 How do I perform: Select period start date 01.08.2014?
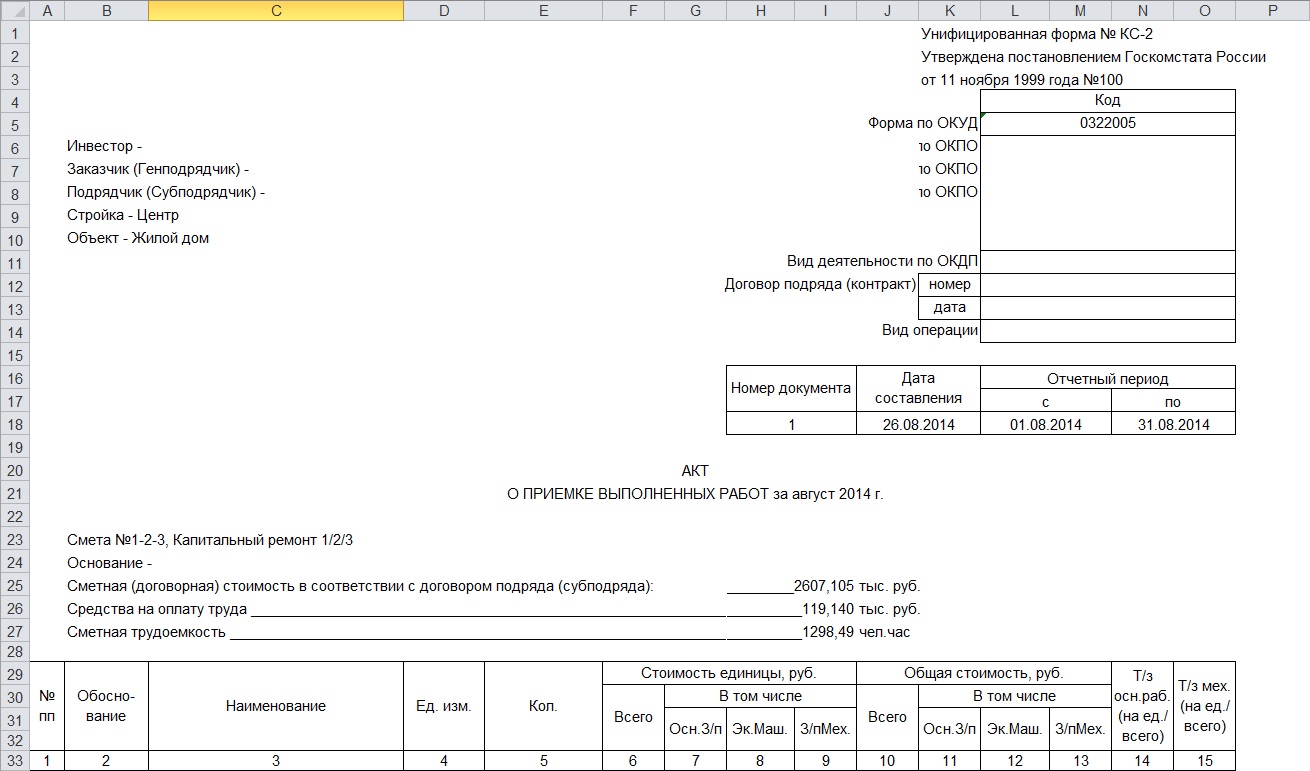click(1046, 424)
